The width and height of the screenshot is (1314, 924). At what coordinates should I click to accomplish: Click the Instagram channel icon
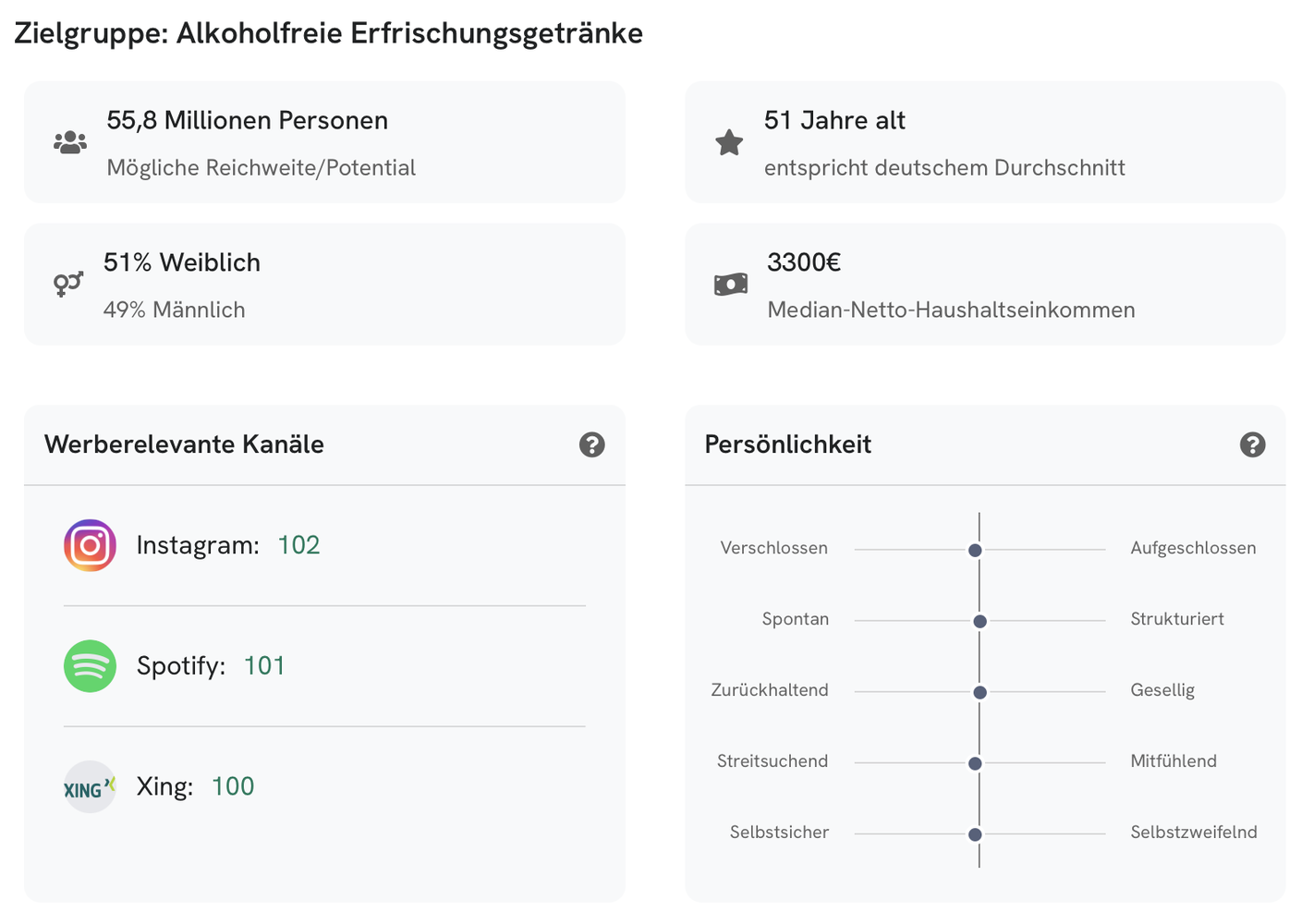coord(89,545)
